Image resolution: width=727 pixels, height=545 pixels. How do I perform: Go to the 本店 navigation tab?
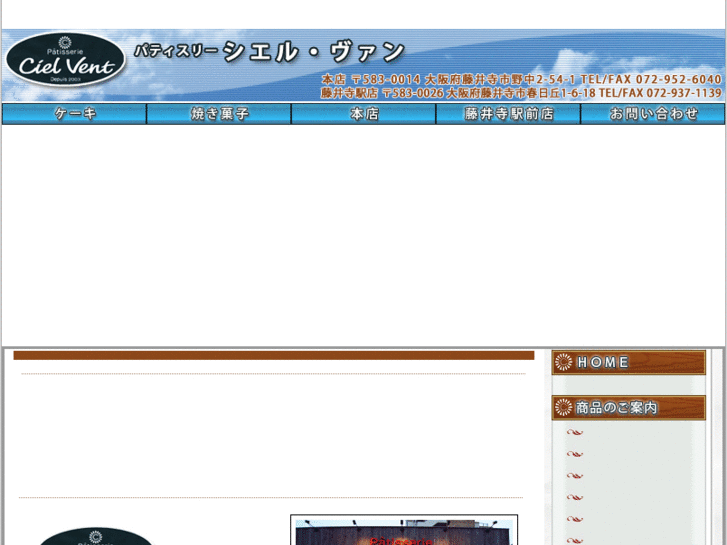tap(364, 114)
